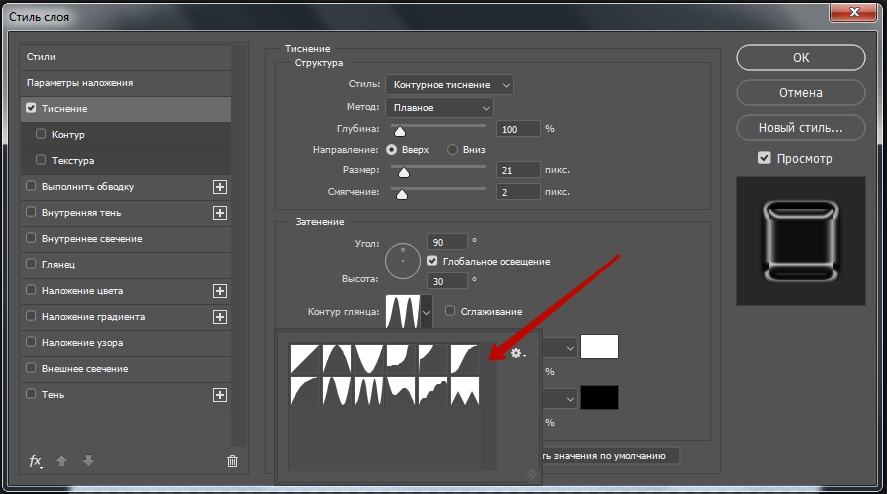Confirm with the OK button
Screen dimensions: 887x494
click(x=800, y=58)
